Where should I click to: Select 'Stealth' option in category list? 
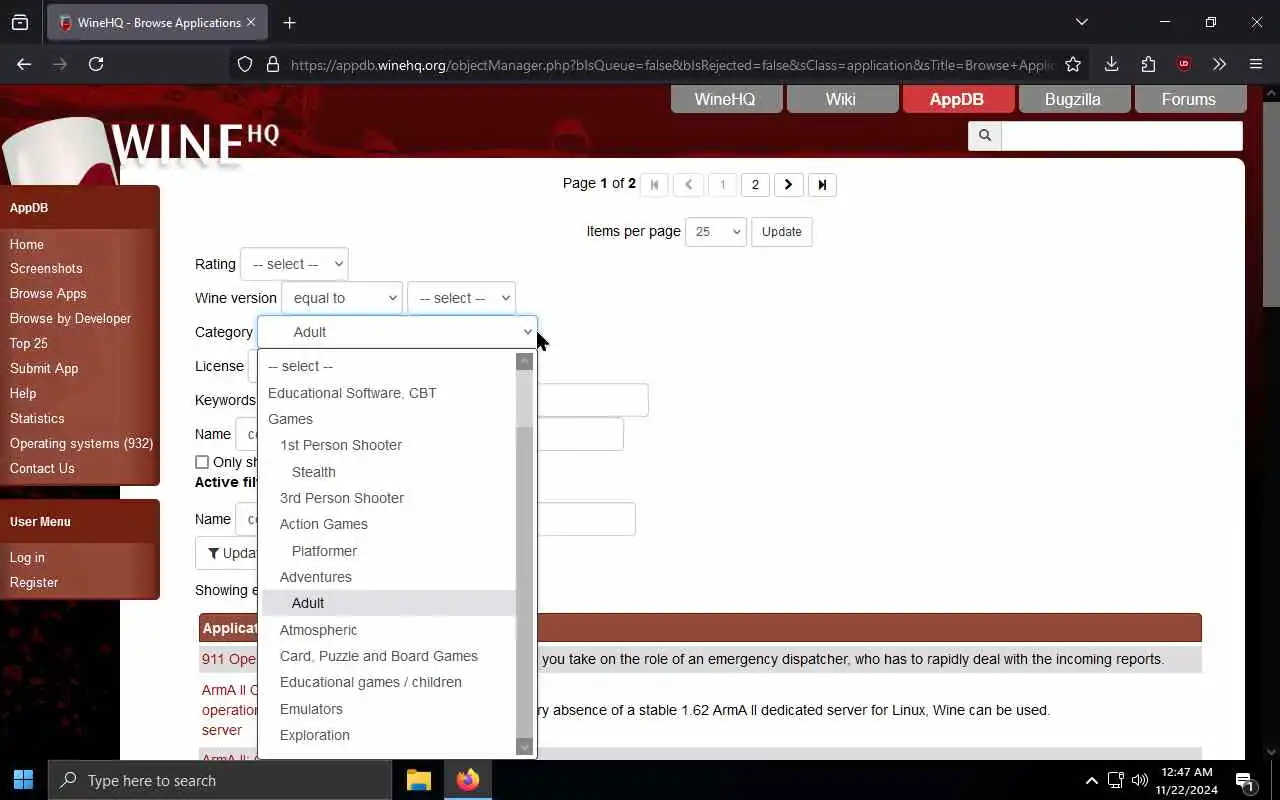pos(388,472)
